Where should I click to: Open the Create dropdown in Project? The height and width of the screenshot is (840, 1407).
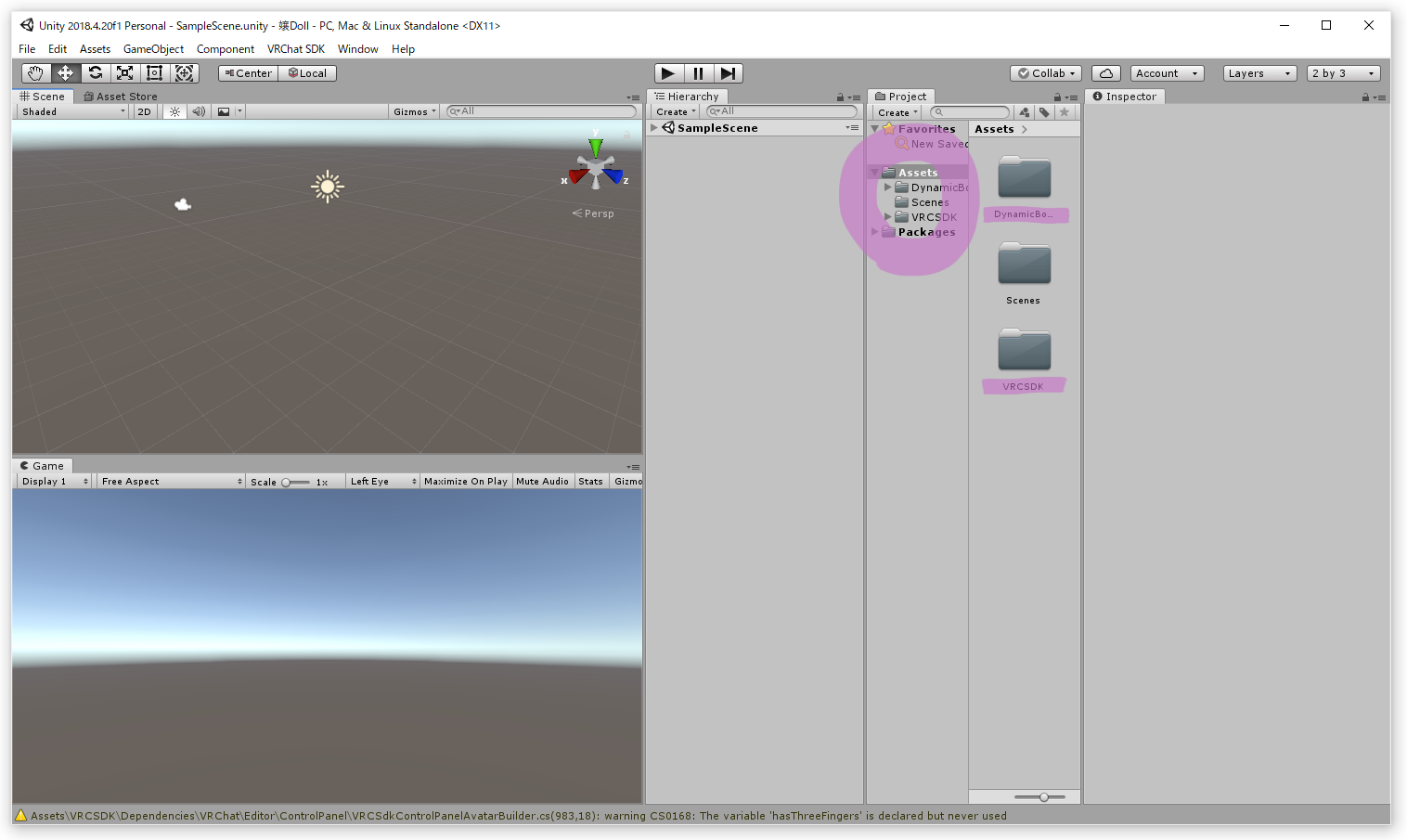click(897, 112)
